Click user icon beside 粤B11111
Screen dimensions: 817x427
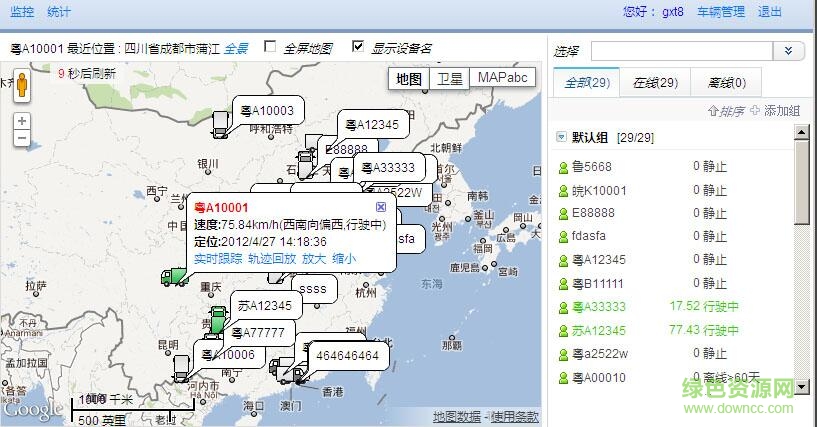(x=563, y=284)
